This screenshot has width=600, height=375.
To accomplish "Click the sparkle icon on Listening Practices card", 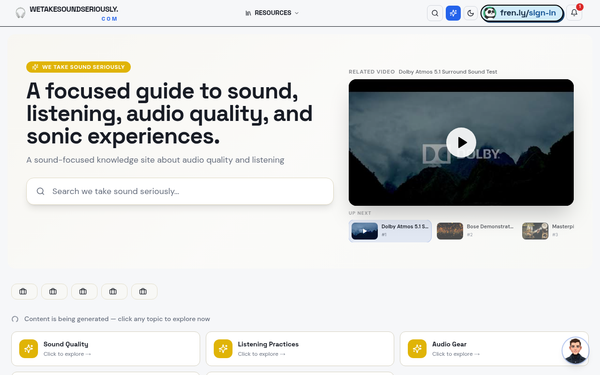I will 223,349.
